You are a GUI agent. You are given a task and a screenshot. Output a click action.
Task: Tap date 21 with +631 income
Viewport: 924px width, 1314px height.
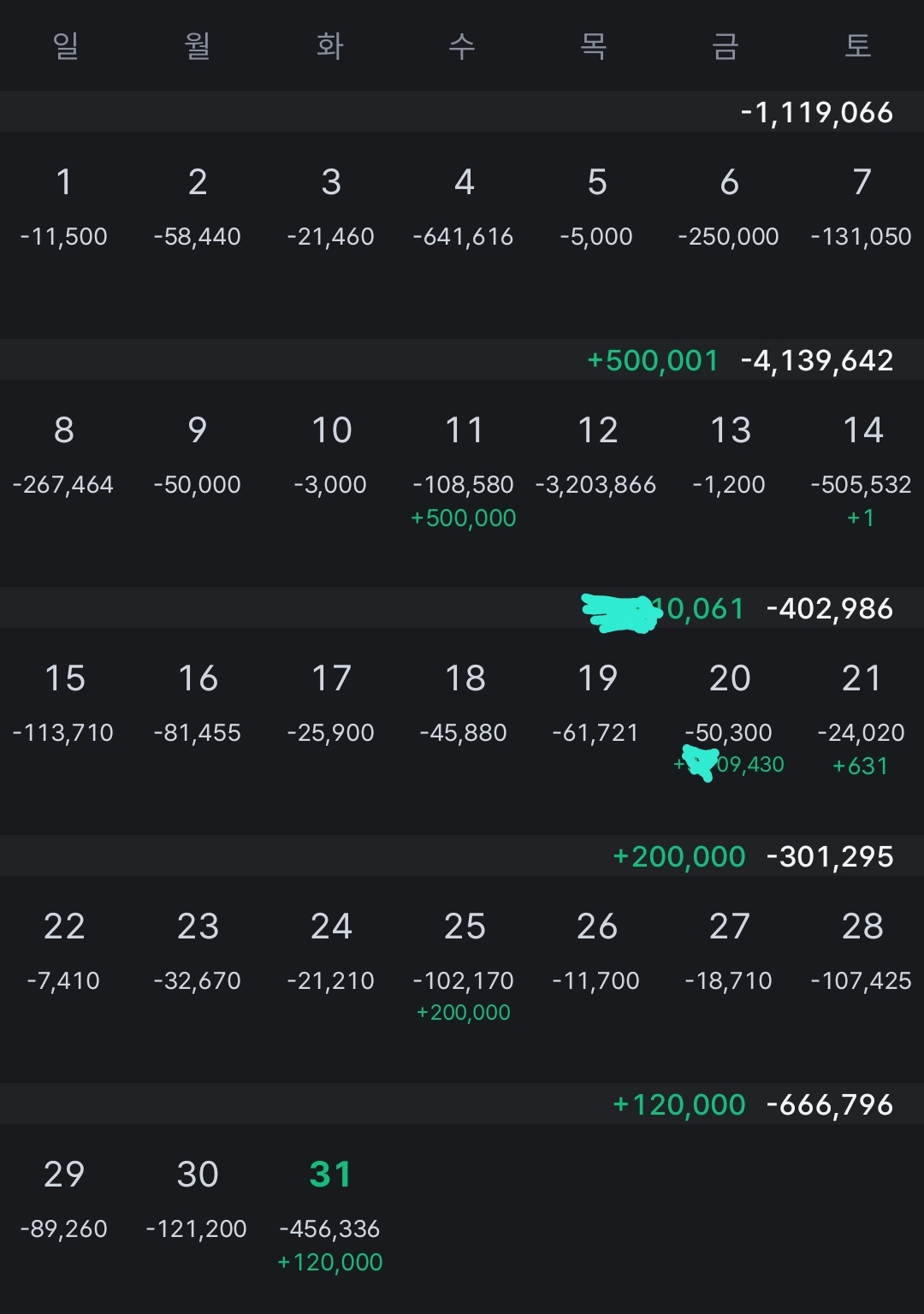tap(862, 678)
